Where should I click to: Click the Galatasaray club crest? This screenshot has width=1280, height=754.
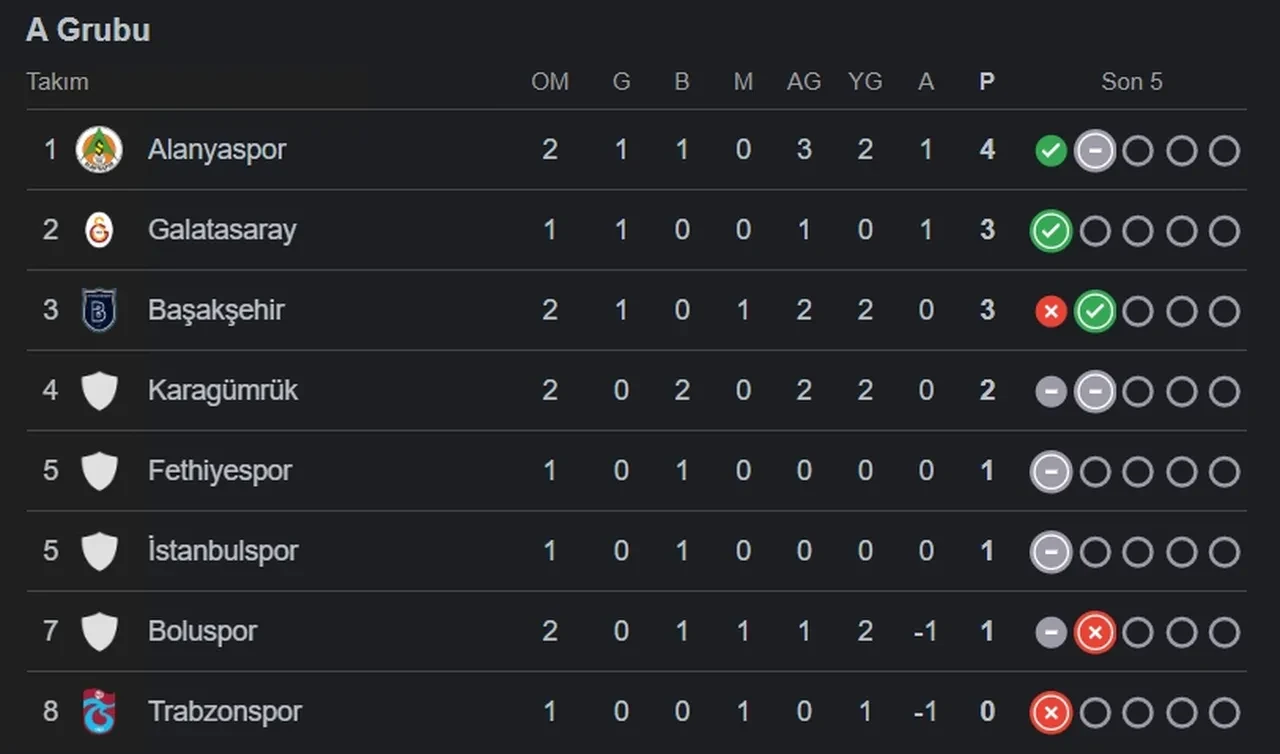[x=99, y=230]
